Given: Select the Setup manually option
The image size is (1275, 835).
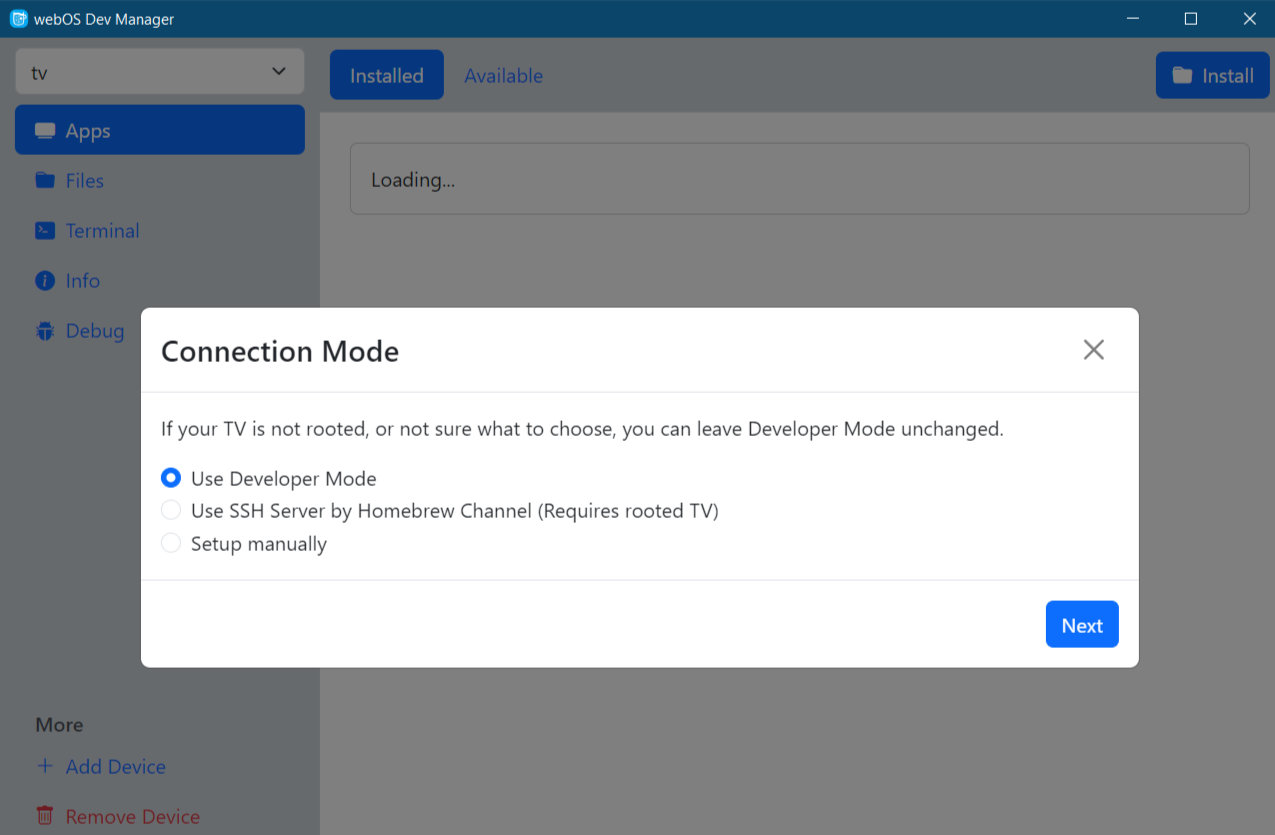Looking at the screenshot, I should [x=171, y=544].
